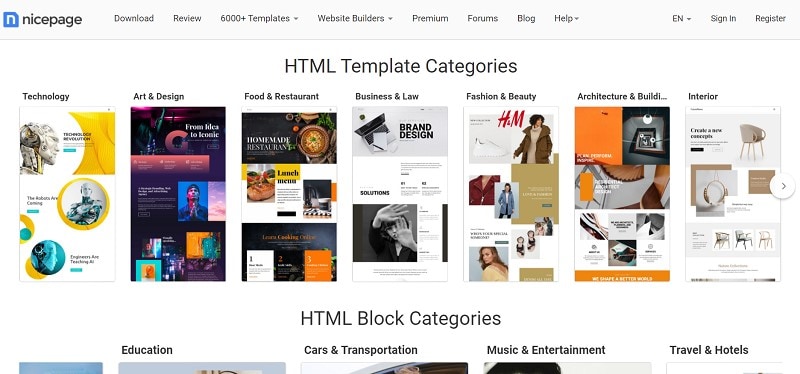Open the Download page
The width and height of the screenshot is (800, 374).
(134, 18)
